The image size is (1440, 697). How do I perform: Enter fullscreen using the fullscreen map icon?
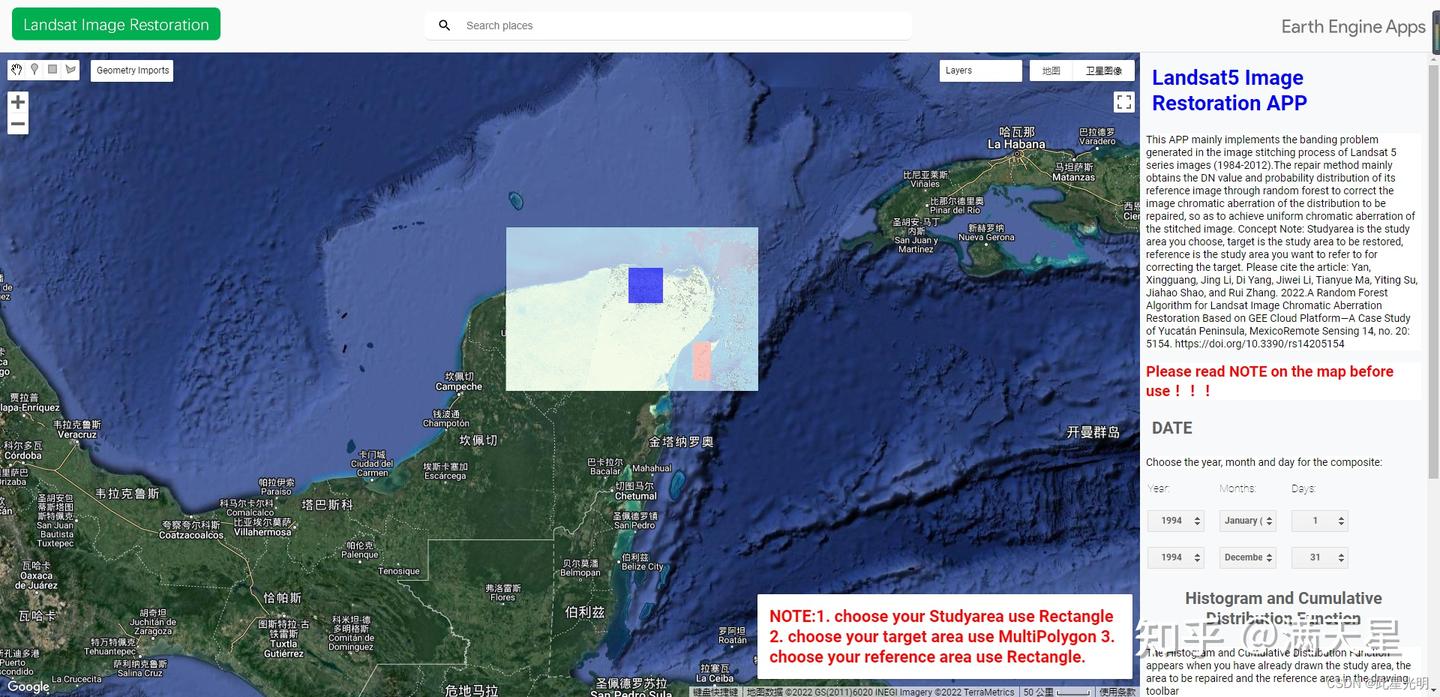click(1123, 101)
